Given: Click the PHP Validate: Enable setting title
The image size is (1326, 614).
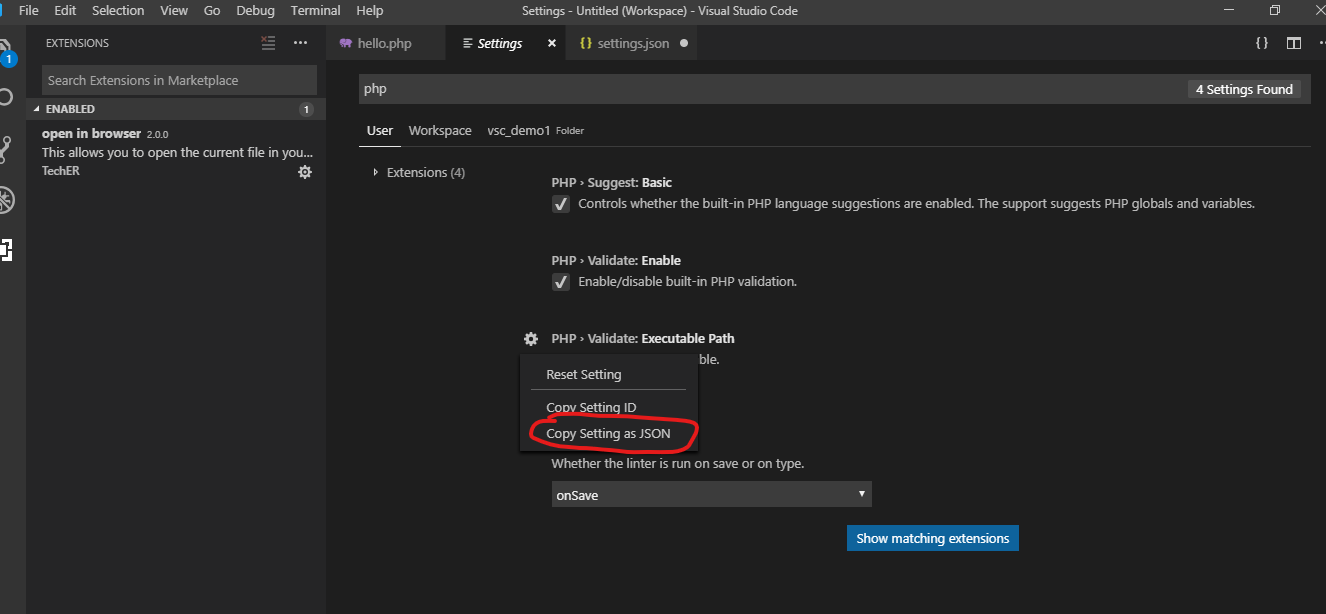Looking at the screenshot, I should pyautogui.click(x=616, y=261).
